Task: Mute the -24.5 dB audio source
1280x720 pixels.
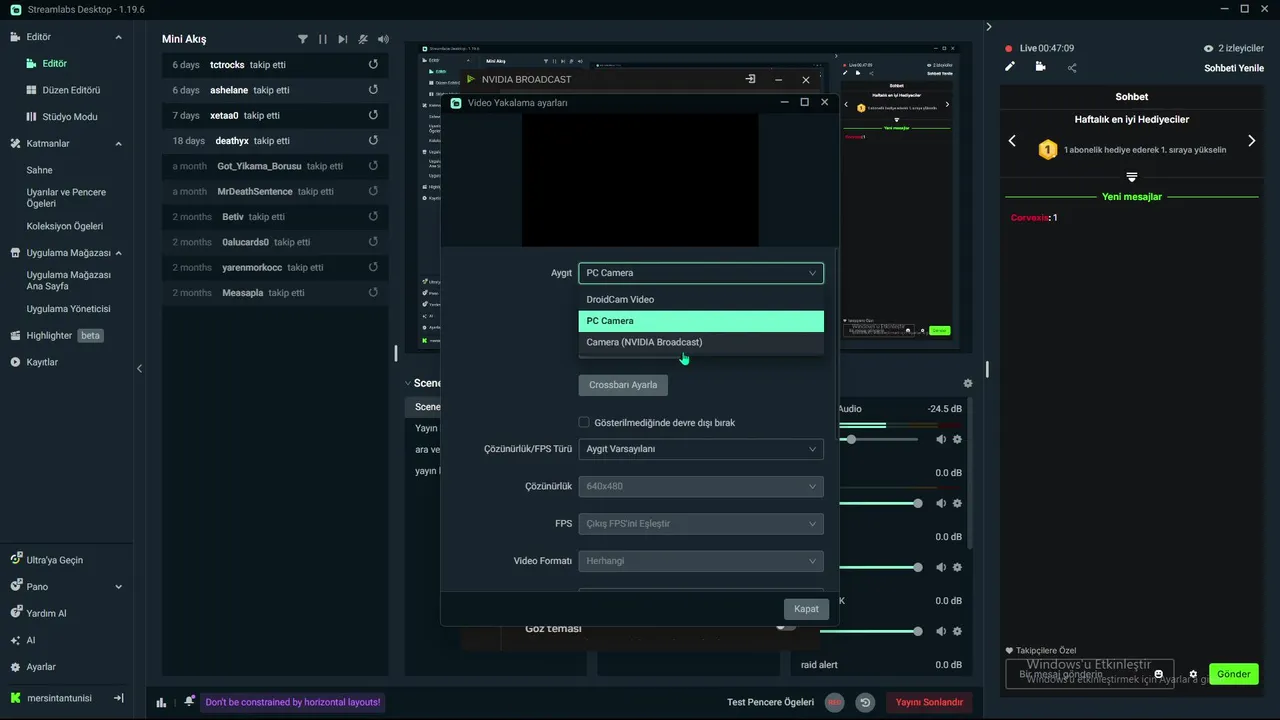Action: pyautogui.click(x=941, y=439)
